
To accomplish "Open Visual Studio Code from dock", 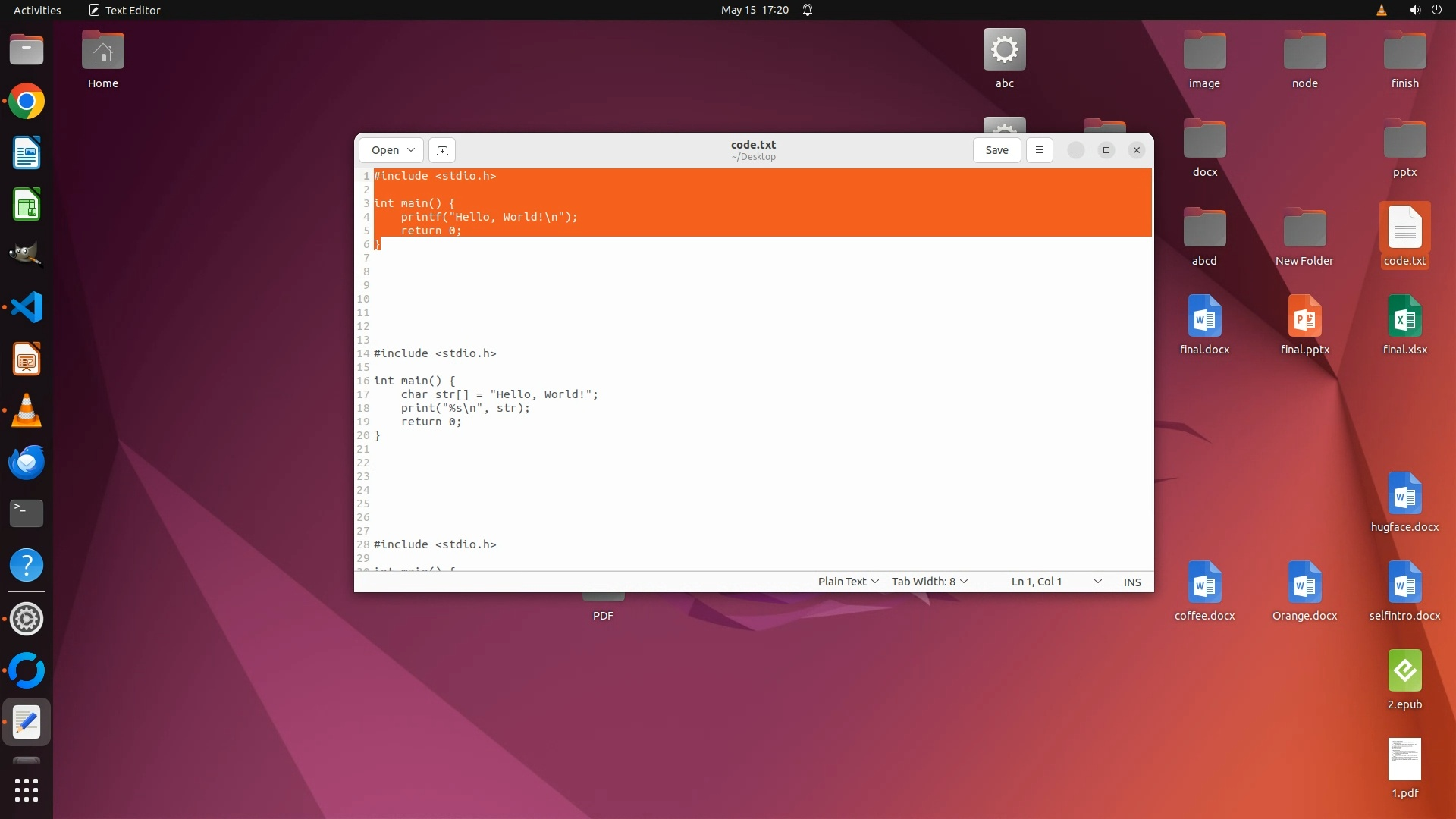I will [x=27, y=308].
